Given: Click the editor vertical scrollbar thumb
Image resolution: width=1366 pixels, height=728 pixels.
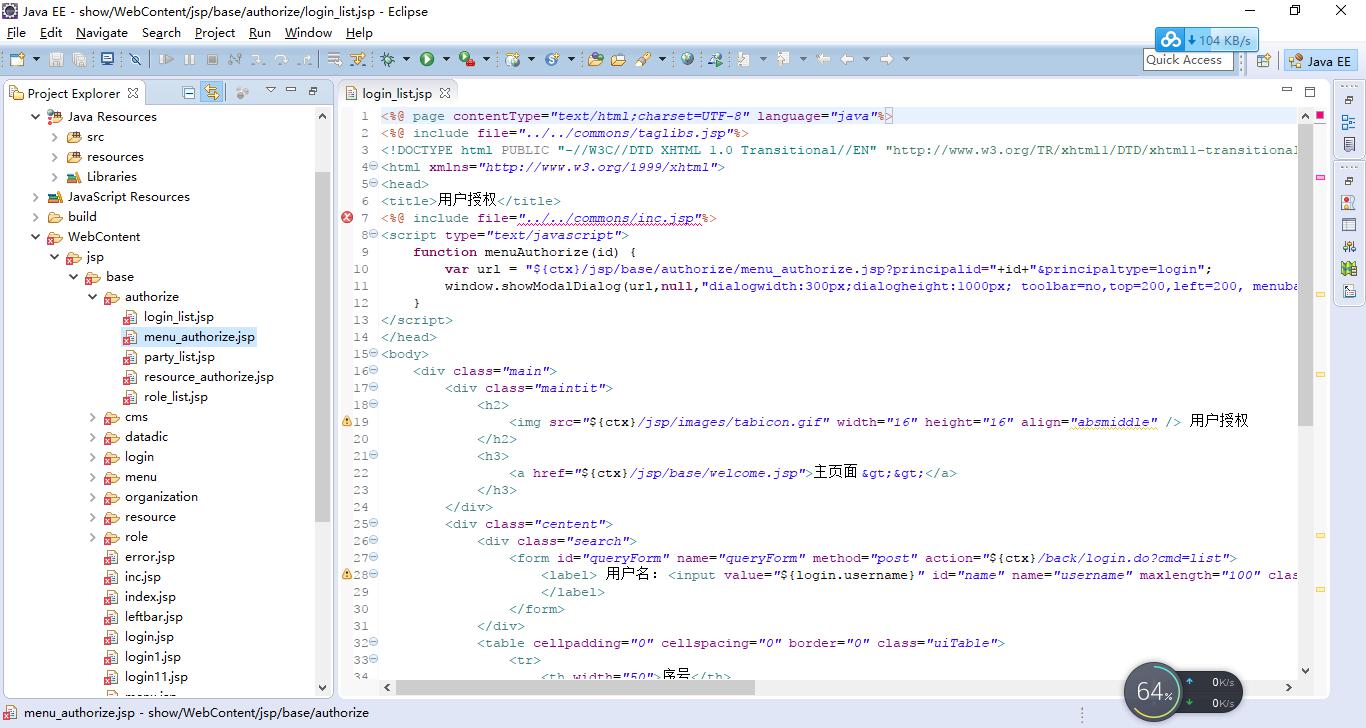Looking at the screenshot, I should click(1305, 273).
